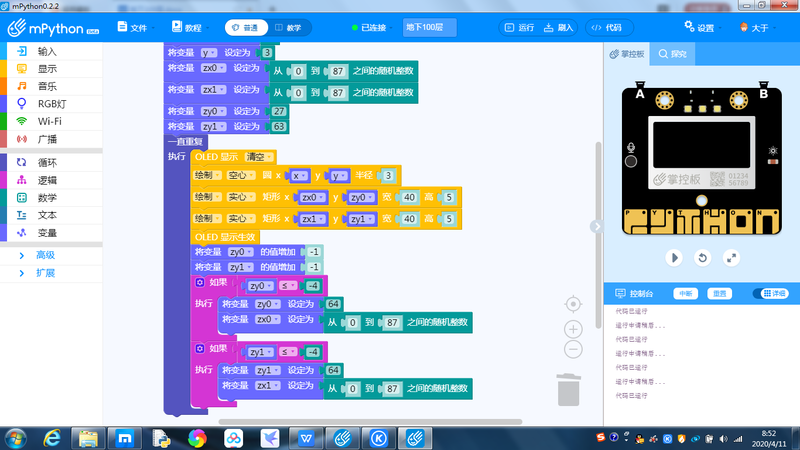Center the workspace with crosshair icon
Viewport: 800px width, 450px height.
tap(573, 303)
